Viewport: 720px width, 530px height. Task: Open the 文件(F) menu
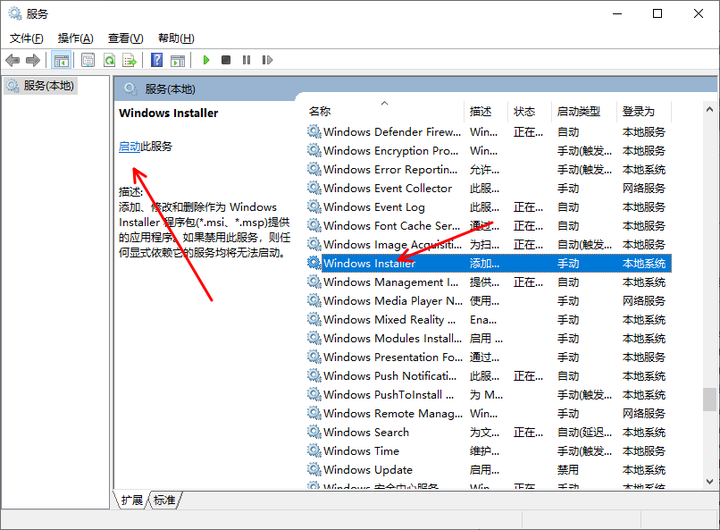coord(27,38)
